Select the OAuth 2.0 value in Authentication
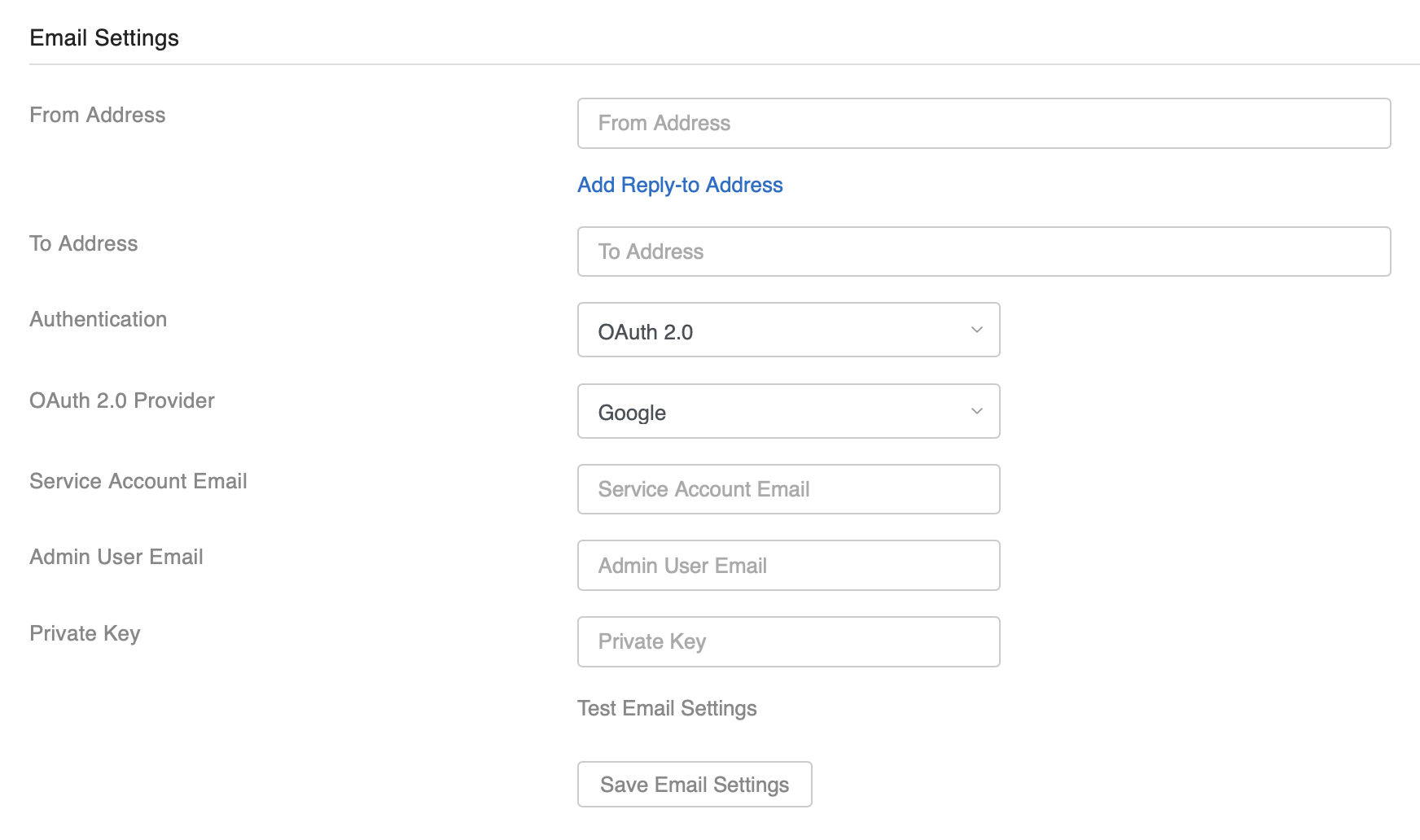The image size is (1420, 840). click(644, 330)
